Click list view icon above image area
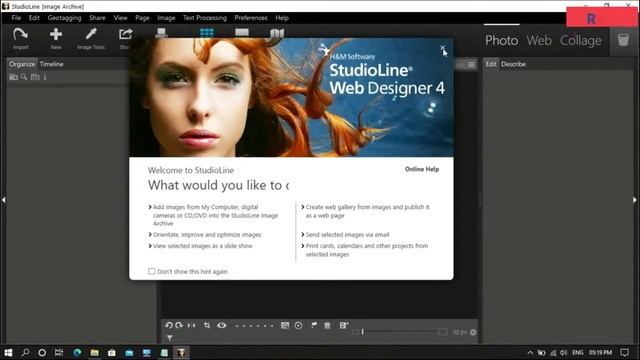The height and width of the screenshot is (360, 640). coord(471,64)
